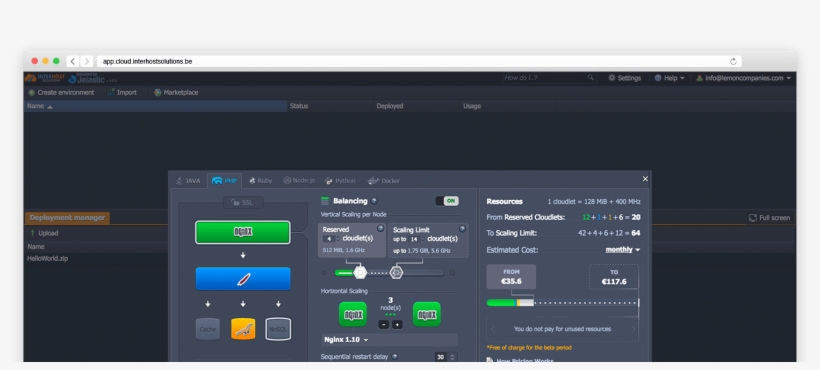Click the cost usage progress bar
The width and height of the screenshot is (820, 370).
click(563, 303)
